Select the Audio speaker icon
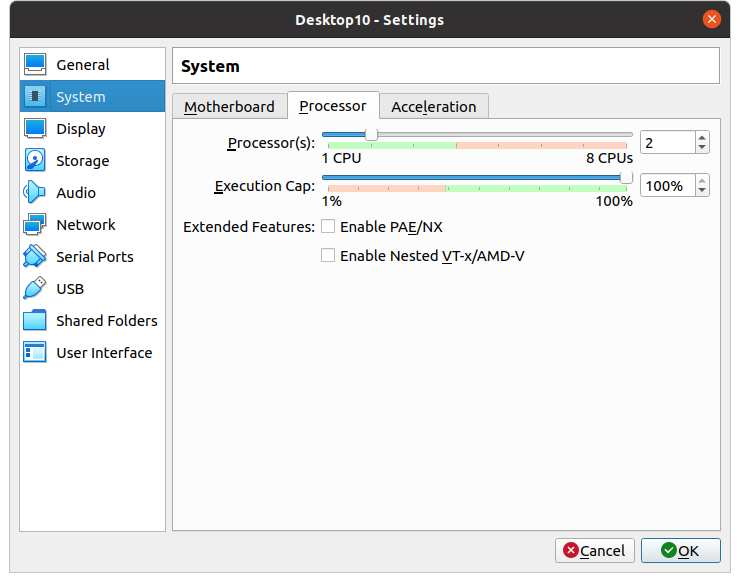This screenshot has width=740, height=582. click(x=35, y=193)
